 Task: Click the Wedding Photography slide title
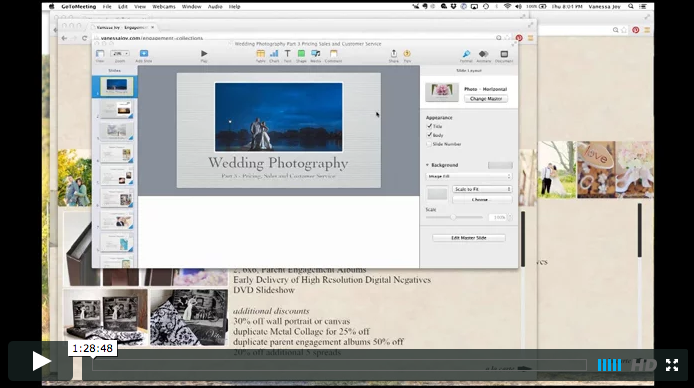(278, 163)
